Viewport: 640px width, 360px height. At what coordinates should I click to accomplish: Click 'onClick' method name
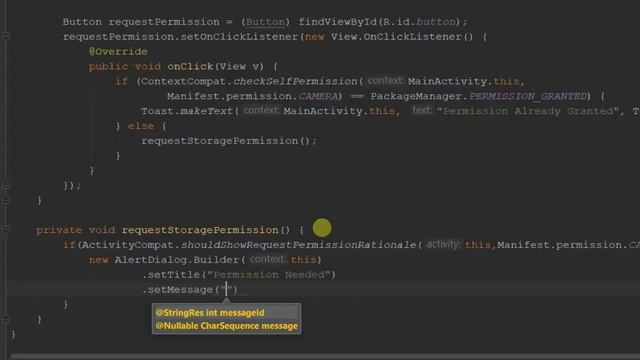click(x=190, y=67)
